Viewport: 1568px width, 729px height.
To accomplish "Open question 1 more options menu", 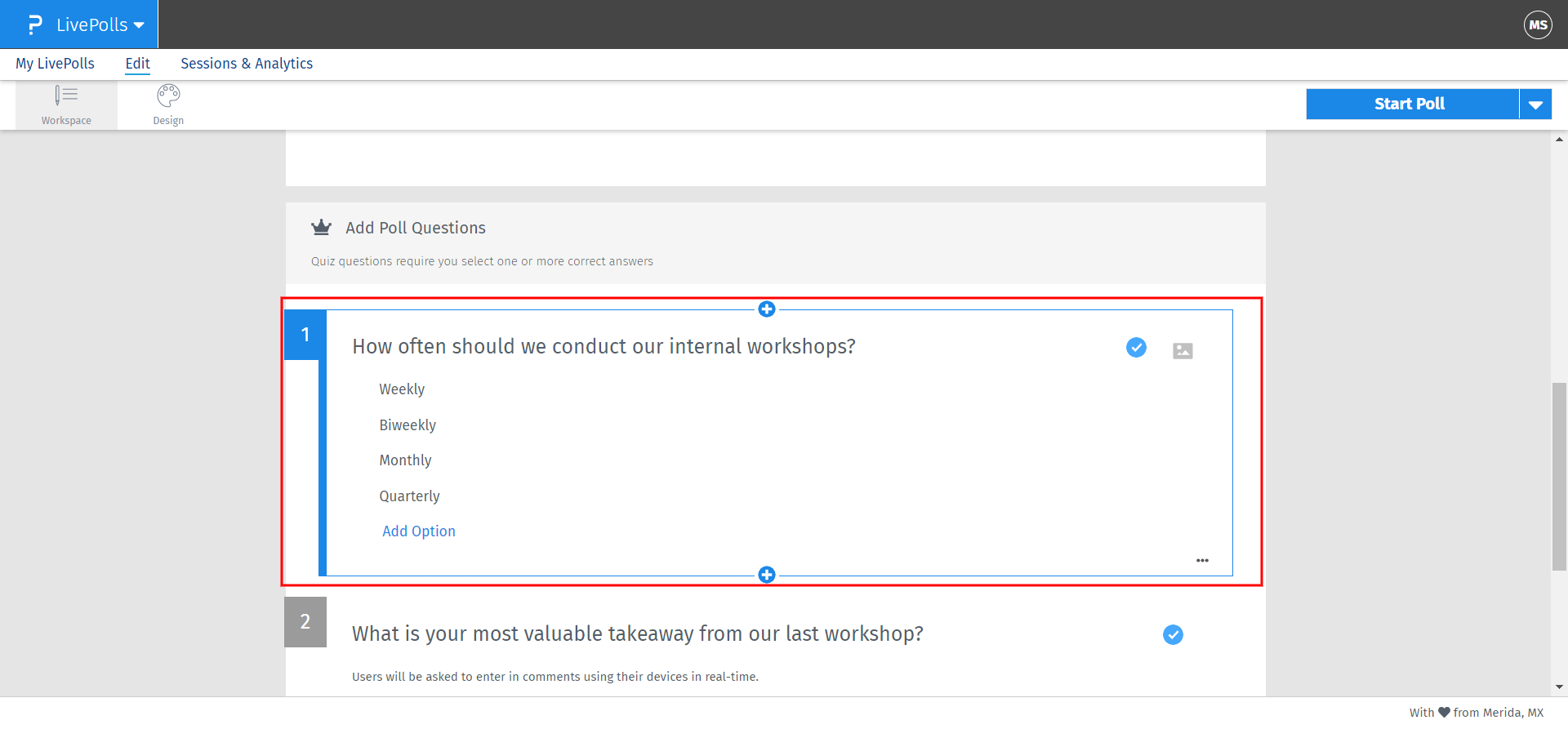I will pyautogui.click(x=1202, y=561).
